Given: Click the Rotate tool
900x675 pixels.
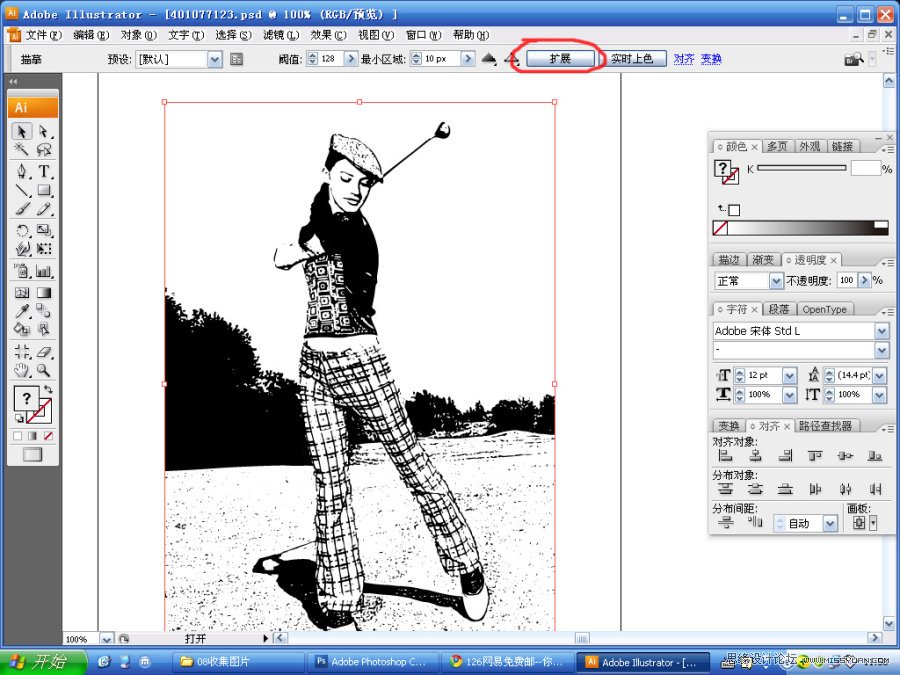Looking at the screenshot, I should (22, 231).
